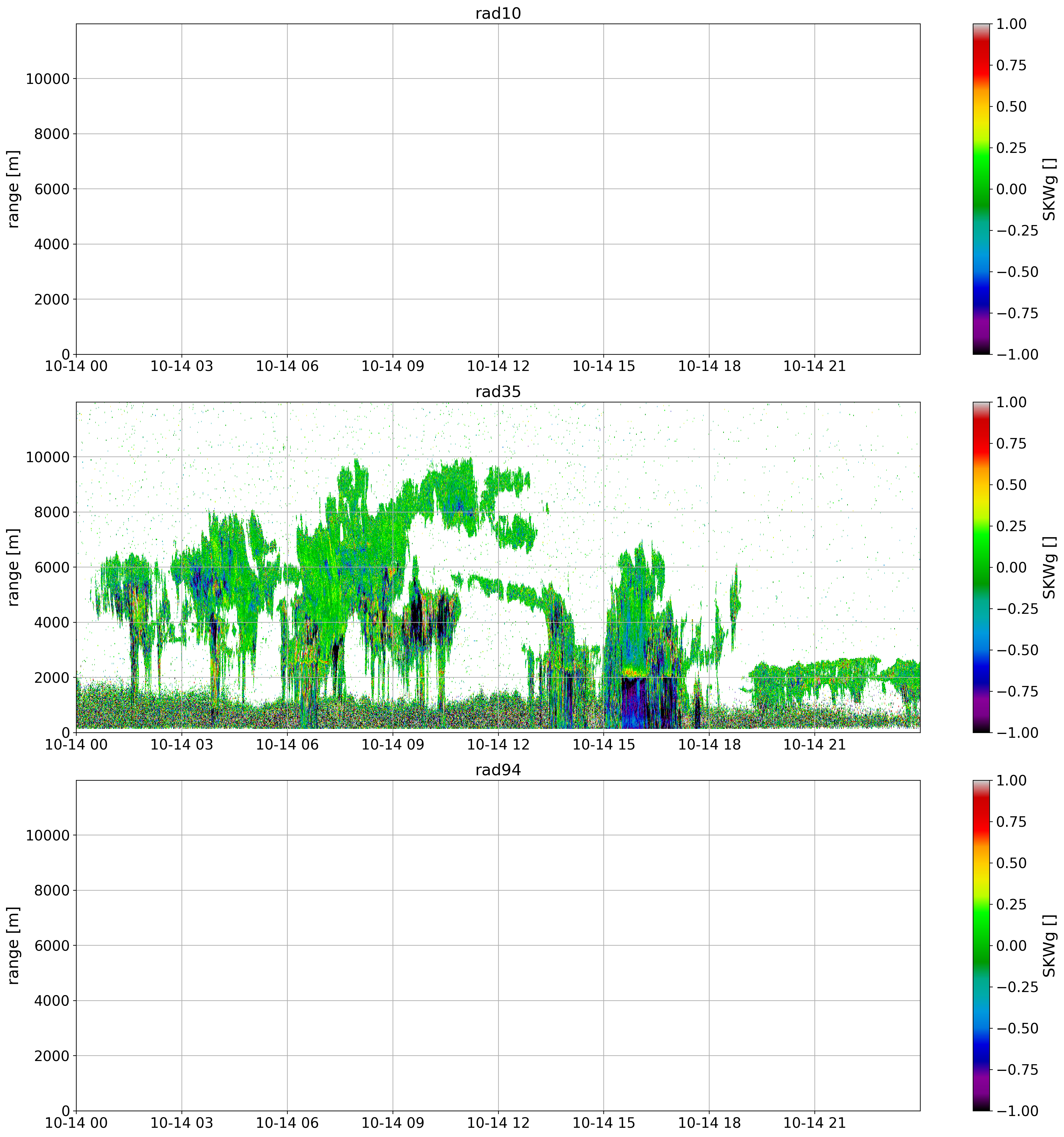Click rad94 x-axis tick 10-14 21

(x=814, y=1123)
